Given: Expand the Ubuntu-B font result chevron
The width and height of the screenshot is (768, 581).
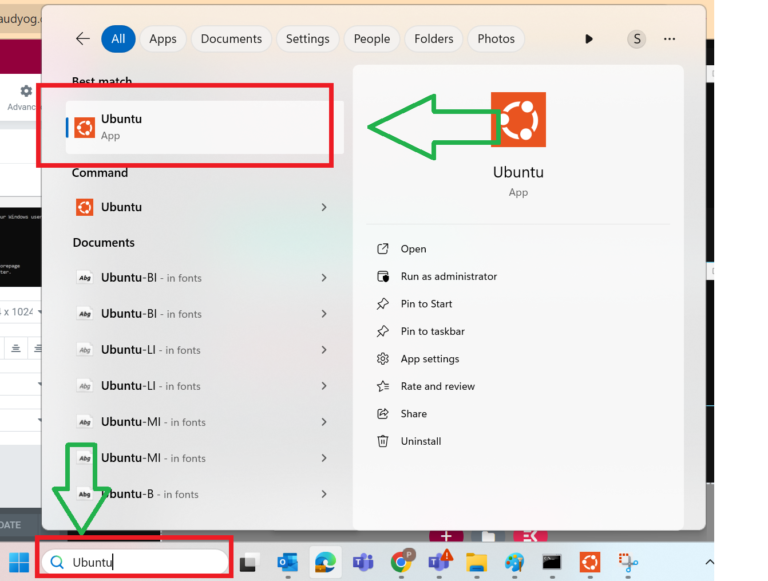Looking at the screenshot, I should point(324,494).
